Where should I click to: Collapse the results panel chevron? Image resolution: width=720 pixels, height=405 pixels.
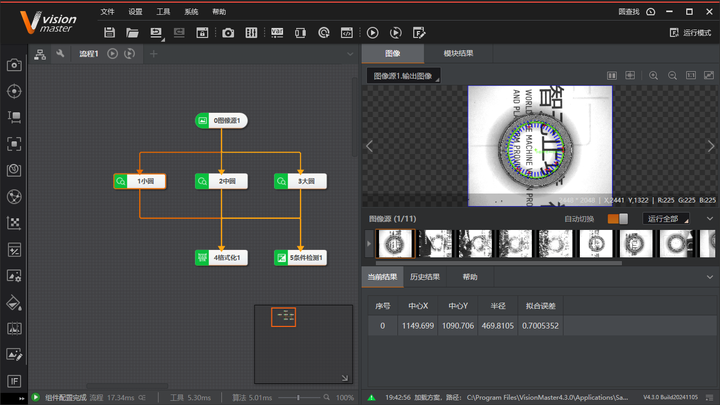[x=710, y=277]
